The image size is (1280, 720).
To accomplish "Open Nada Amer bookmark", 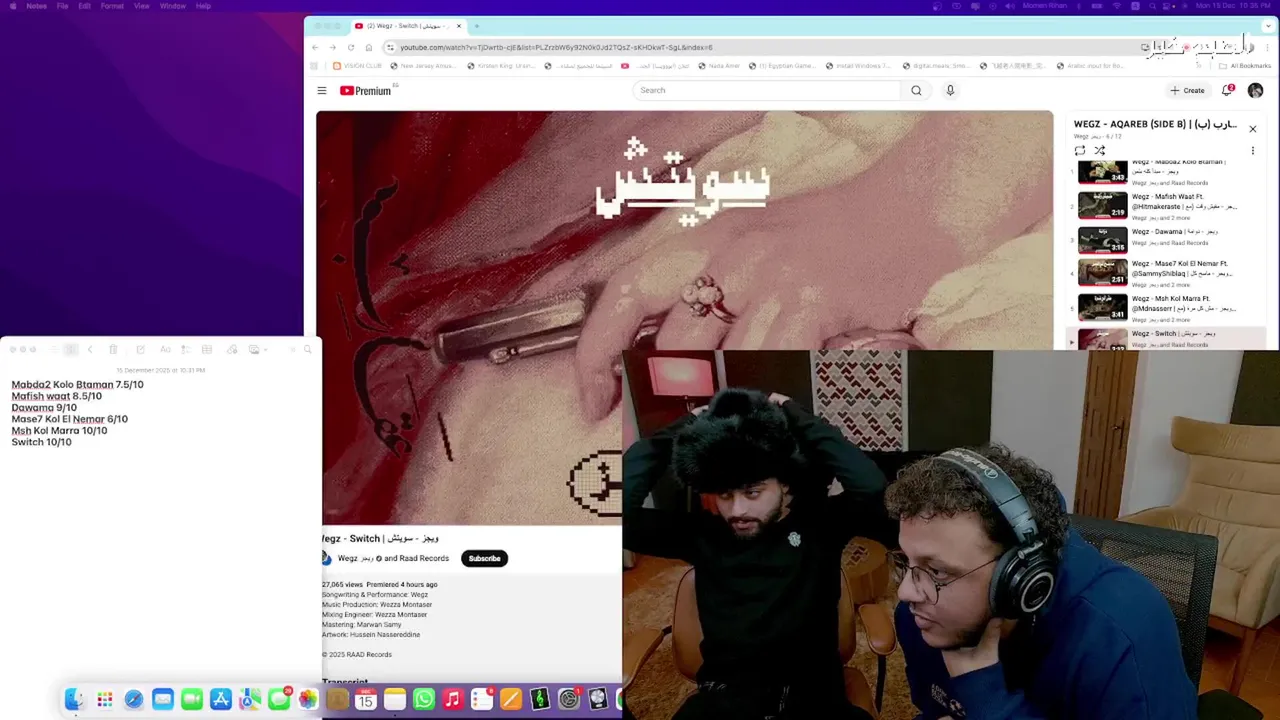I will click(719, 66).
